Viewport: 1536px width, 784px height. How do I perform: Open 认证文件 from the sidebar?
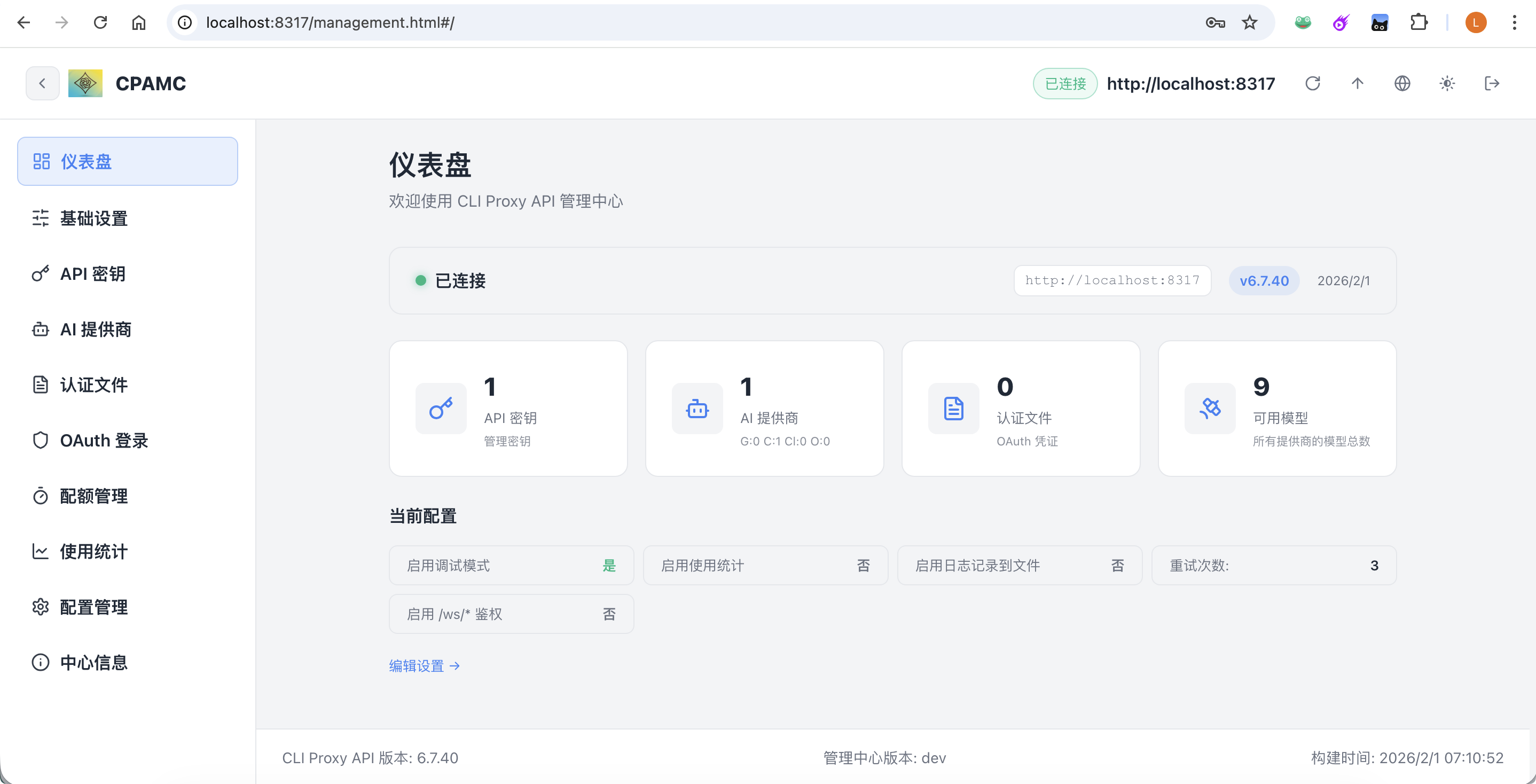click(93, 385)
